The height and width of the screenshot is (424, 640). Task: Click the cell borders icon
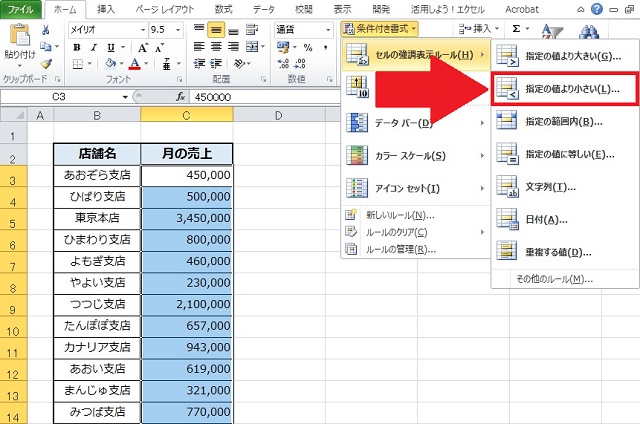[x=78, y=64]
